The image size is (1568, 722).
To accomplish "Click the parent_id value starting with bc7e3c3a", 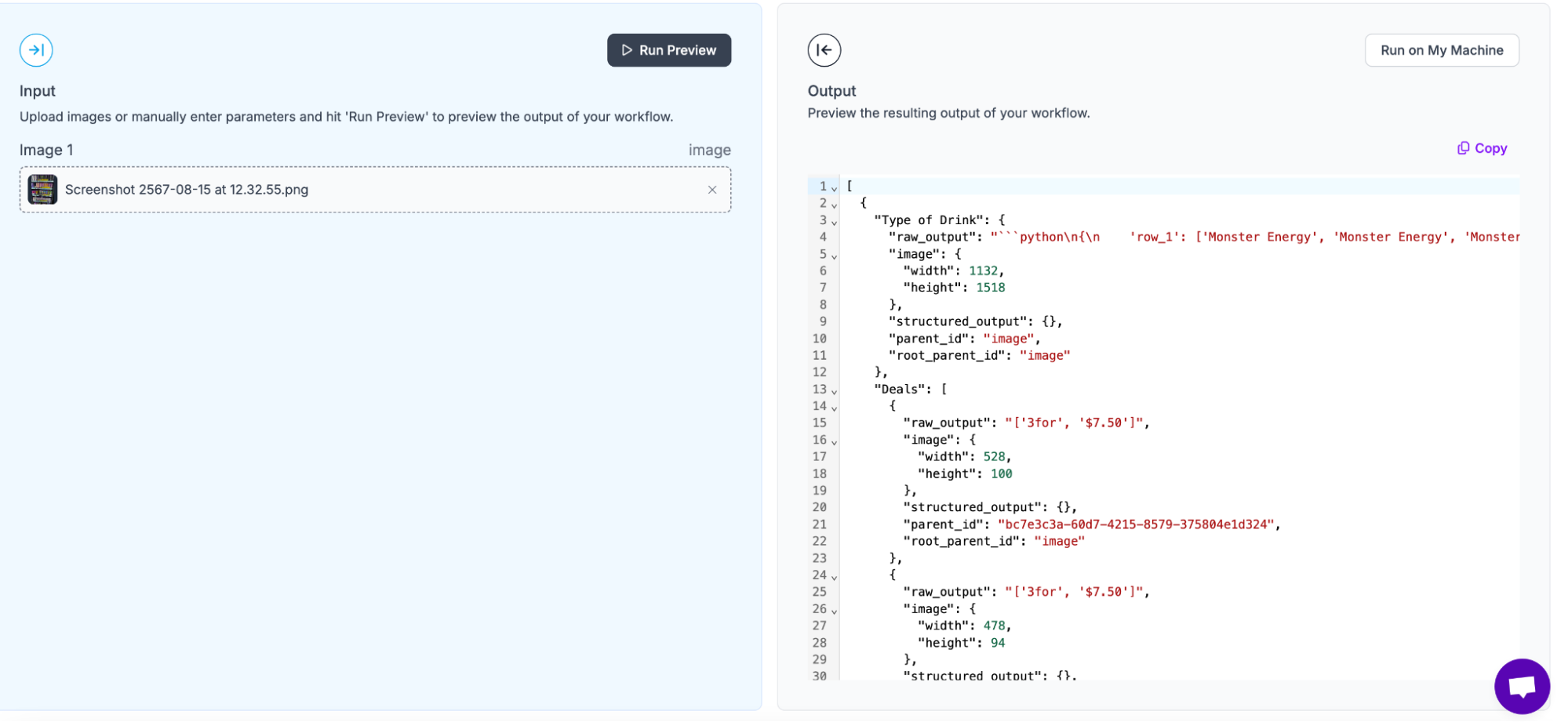I will 1136,524.
